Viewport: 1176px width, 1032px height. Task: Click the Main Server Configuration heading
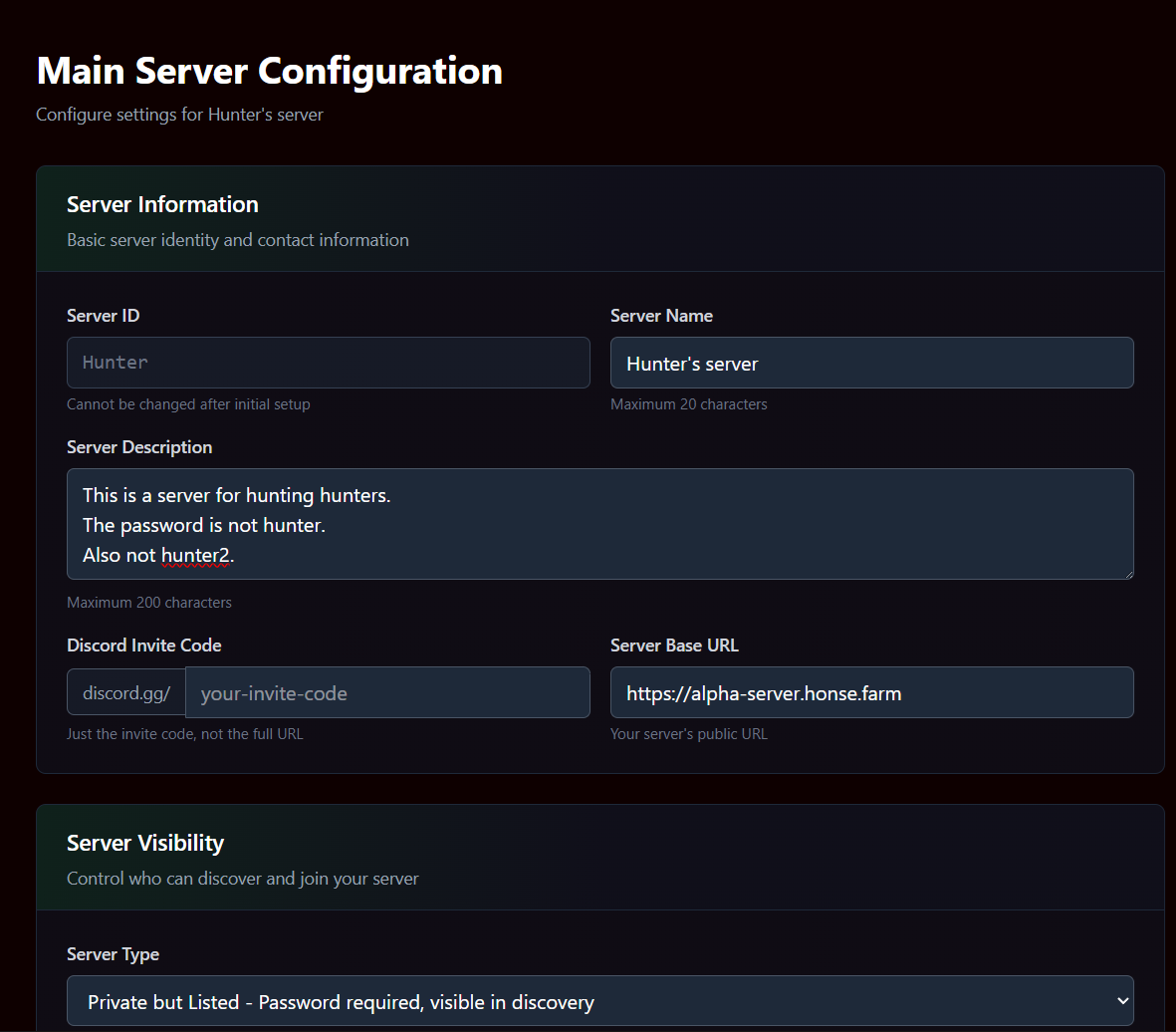269,70
